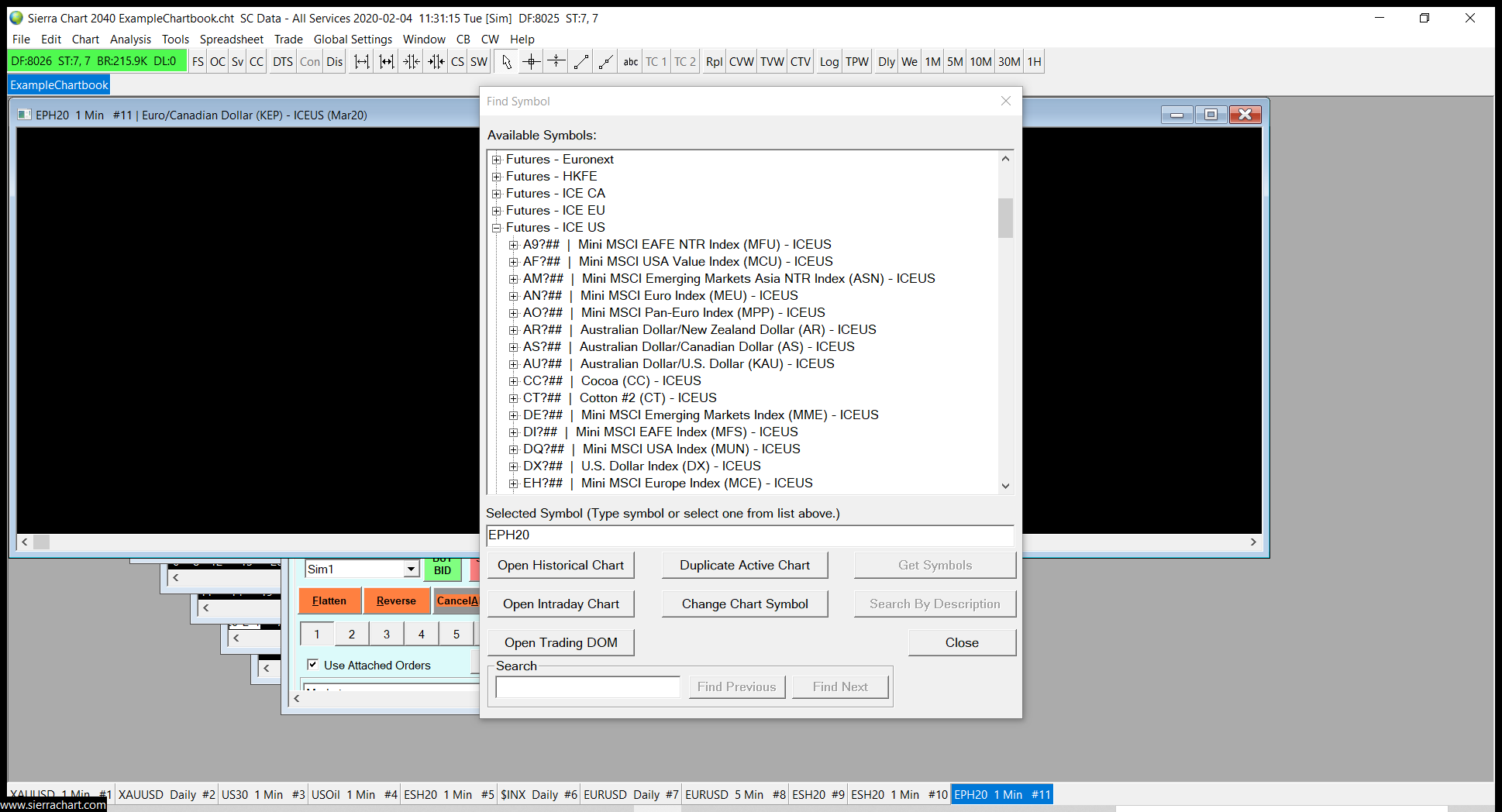
Task: Click Duplicate Active Chart button
Action: (745, 566)
